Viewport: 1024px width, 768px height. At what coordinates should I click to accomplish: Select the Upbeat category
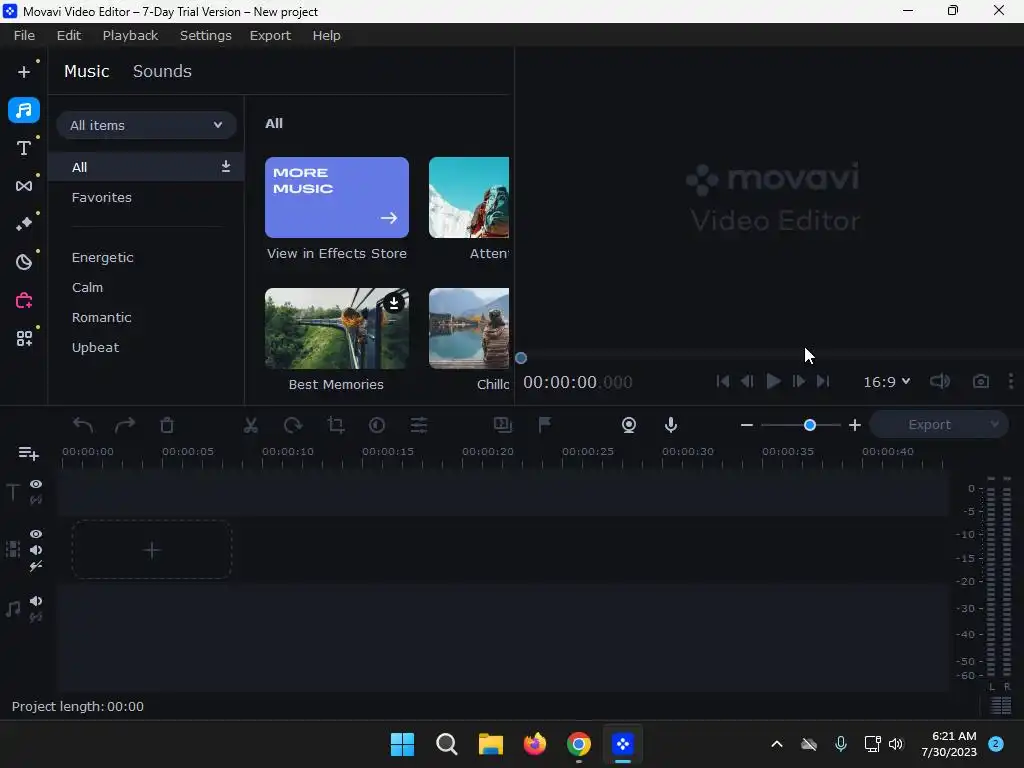coord(95,347)
